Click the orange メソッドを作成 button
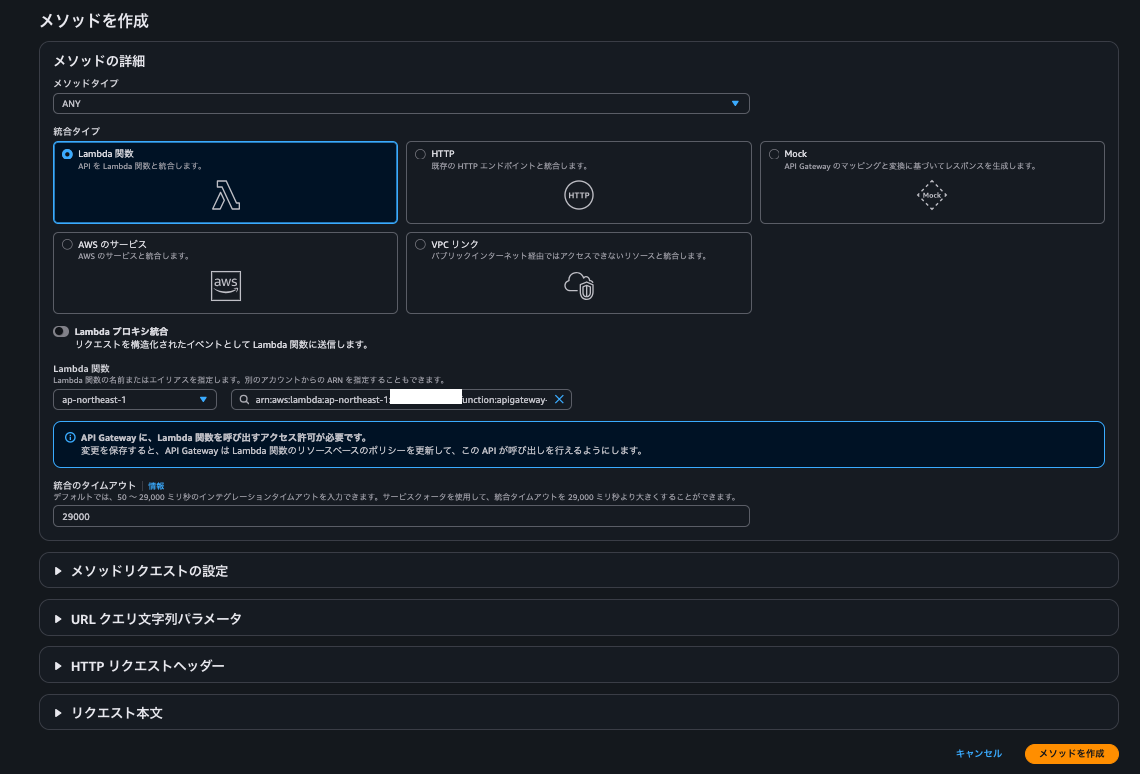This screenshot has height=774, width=1140. pyautogui.click(x=1072, y=754)
